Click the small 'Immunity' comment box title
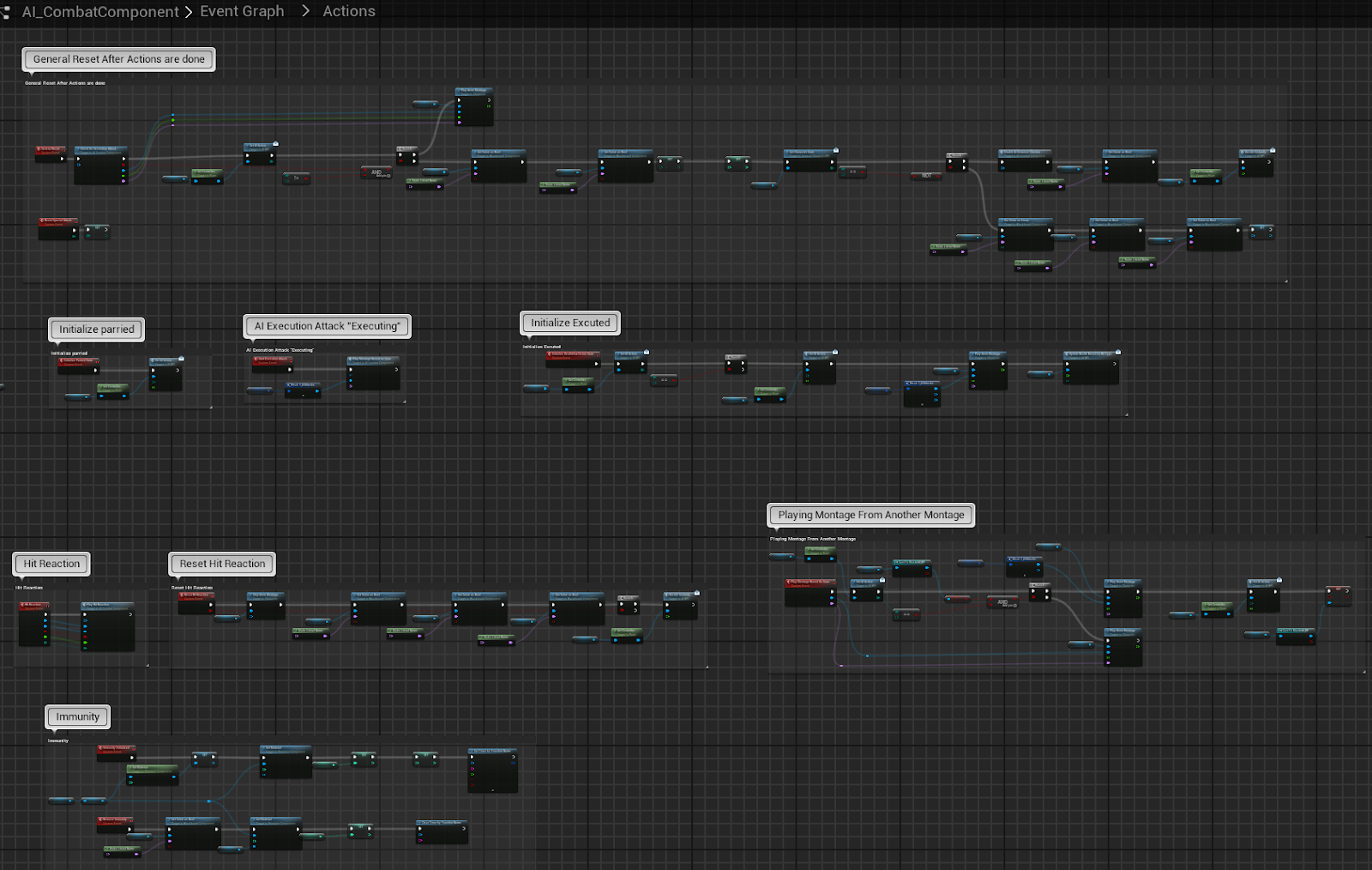This screenshot has height=870, width=1372. click(x=58, y=740)
